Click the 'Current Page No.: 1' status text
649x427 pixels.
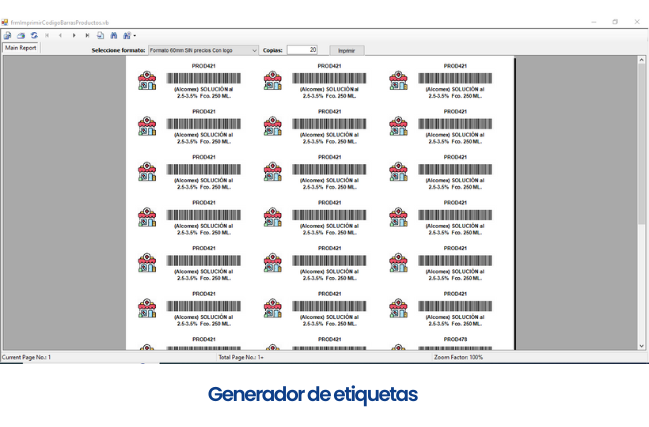(x=26, y=357)
